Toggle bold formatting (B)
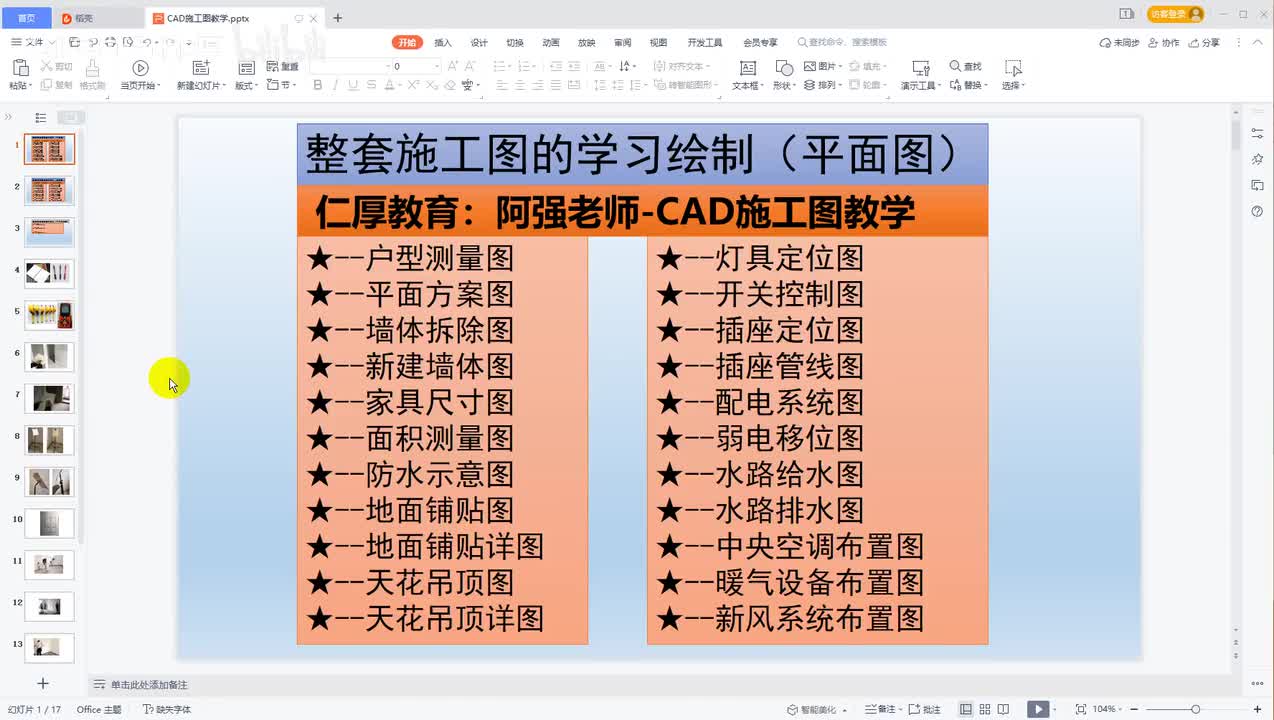Viewport: 1274px width, 720px height. 318,86
